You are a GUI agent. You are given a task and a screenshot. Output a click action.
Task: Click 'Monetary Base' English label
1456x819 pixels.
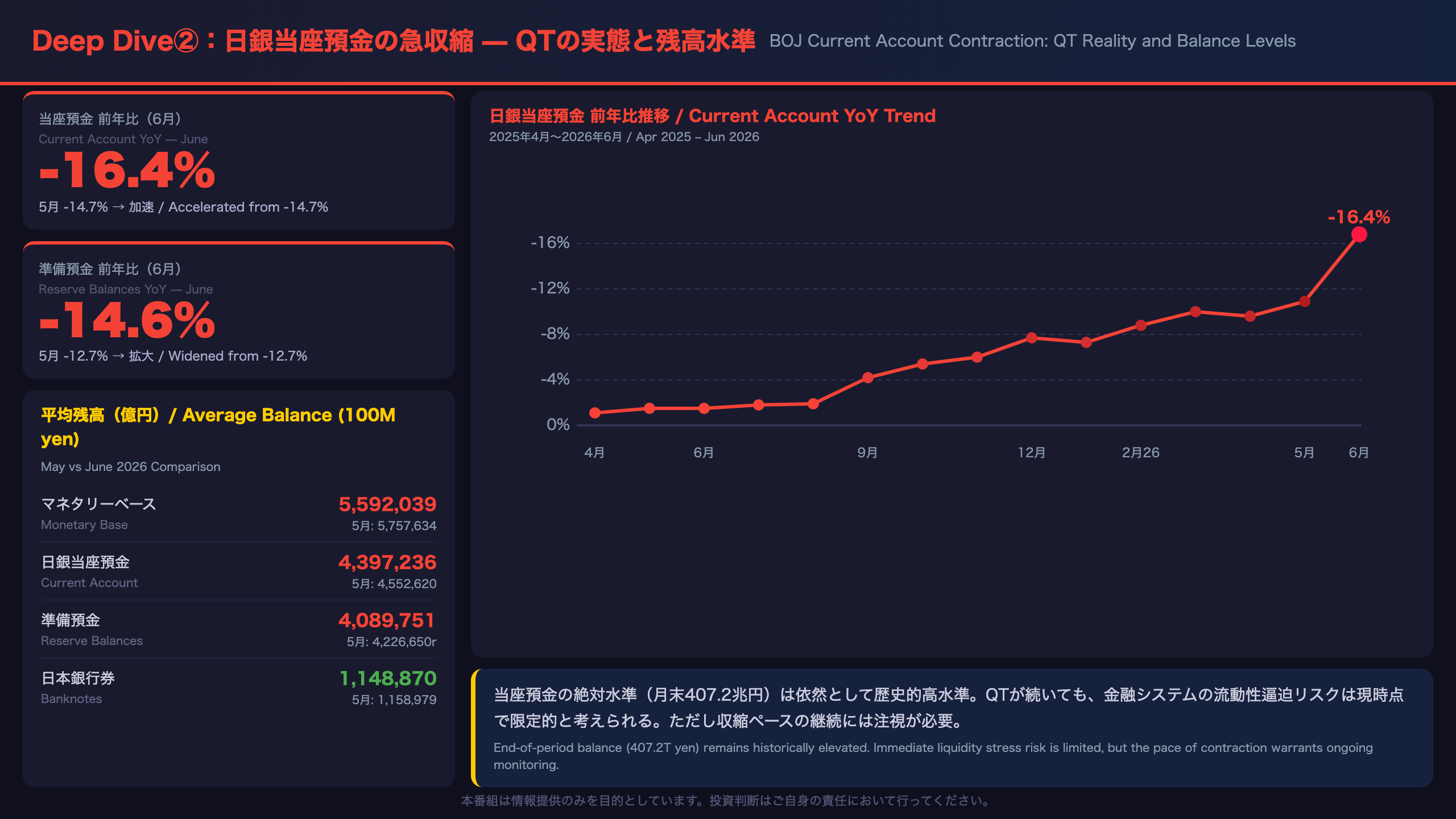(84, 525)
